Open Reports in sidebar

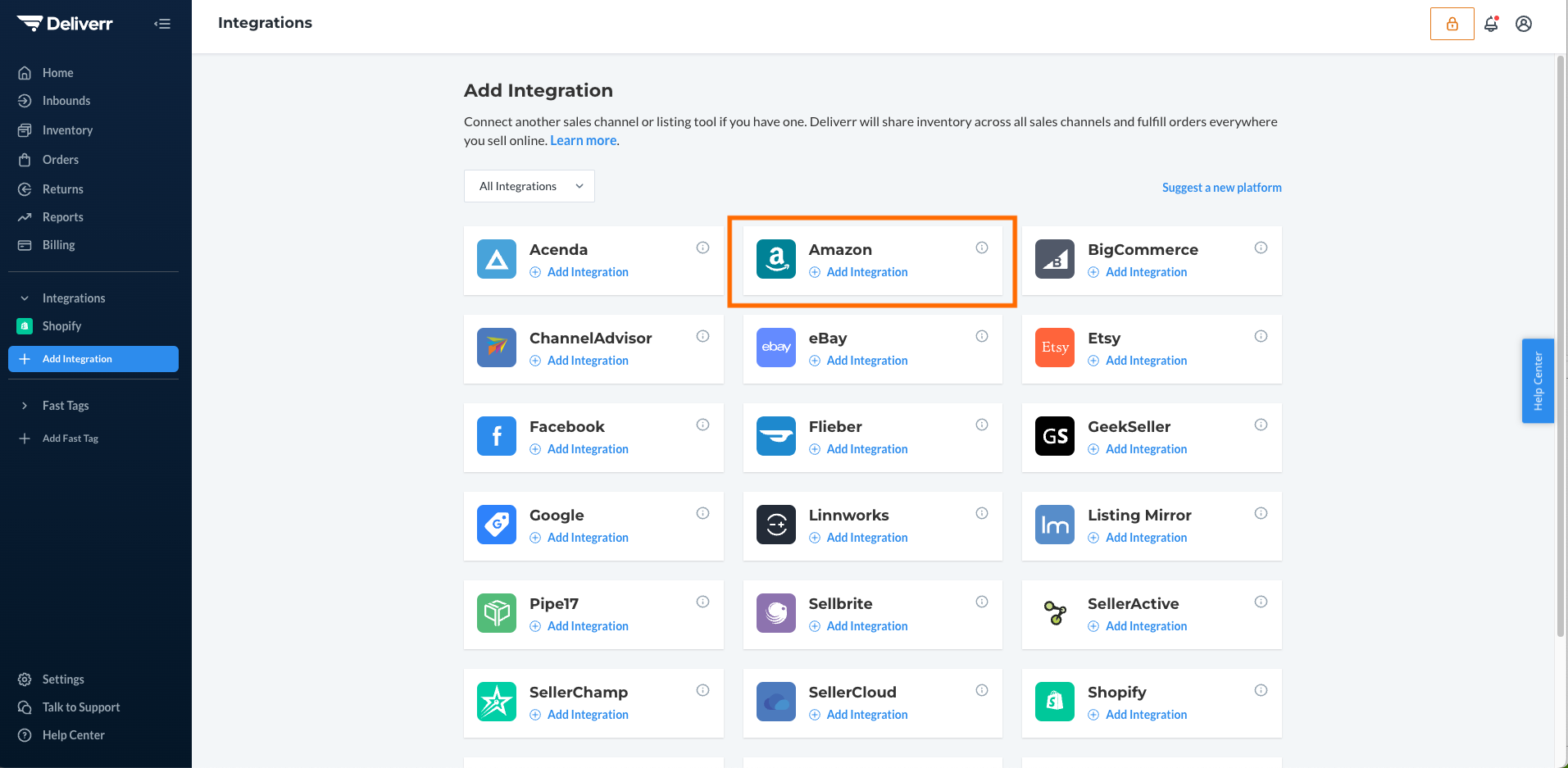[62, 217]
